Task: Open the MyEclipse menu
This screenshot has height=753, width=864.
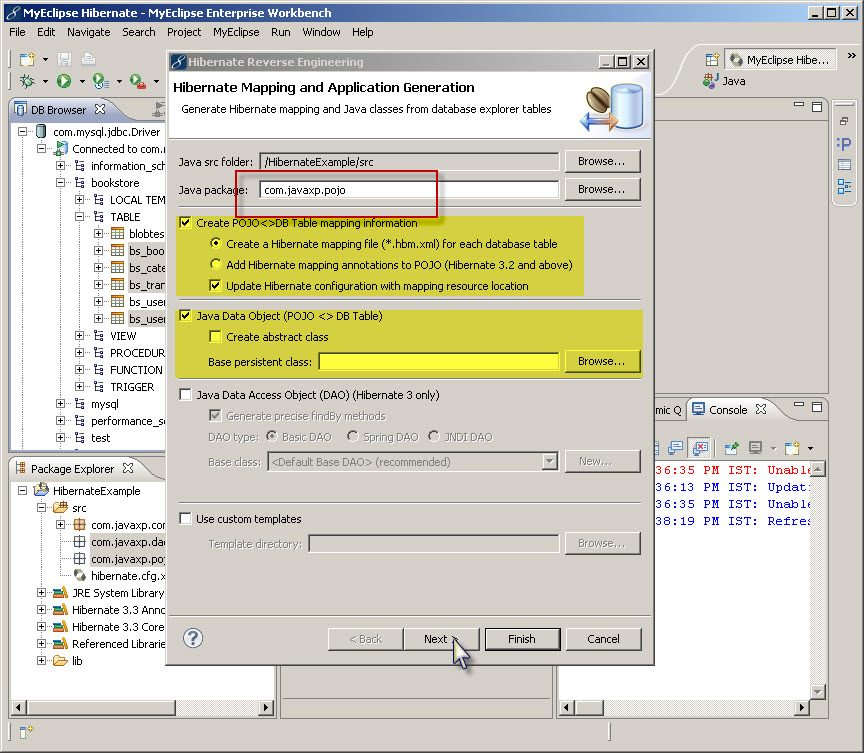Action: (236, 31)
